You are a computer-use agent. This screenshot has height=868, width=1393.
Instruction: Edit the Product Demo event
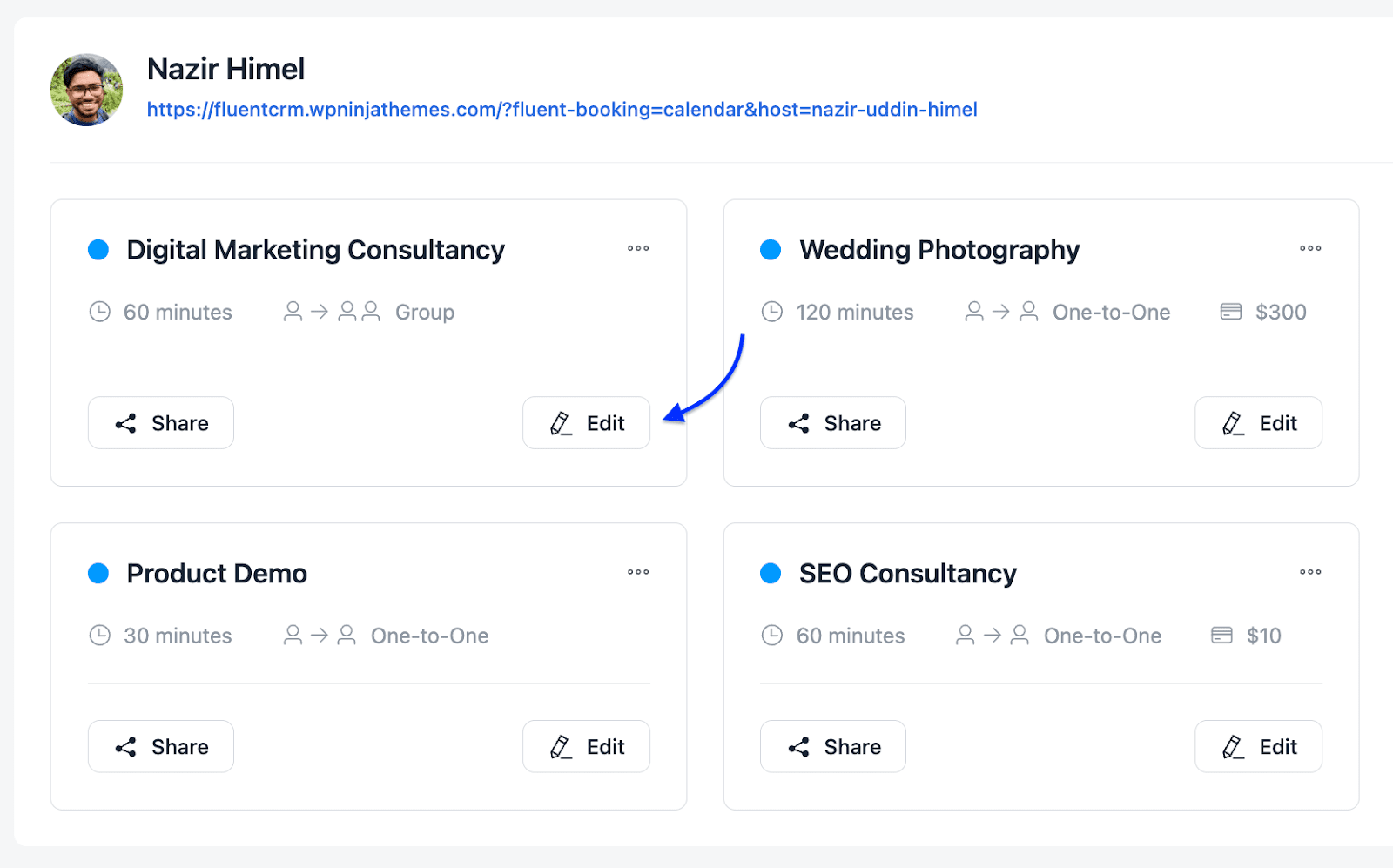click(x=587, y=747)
